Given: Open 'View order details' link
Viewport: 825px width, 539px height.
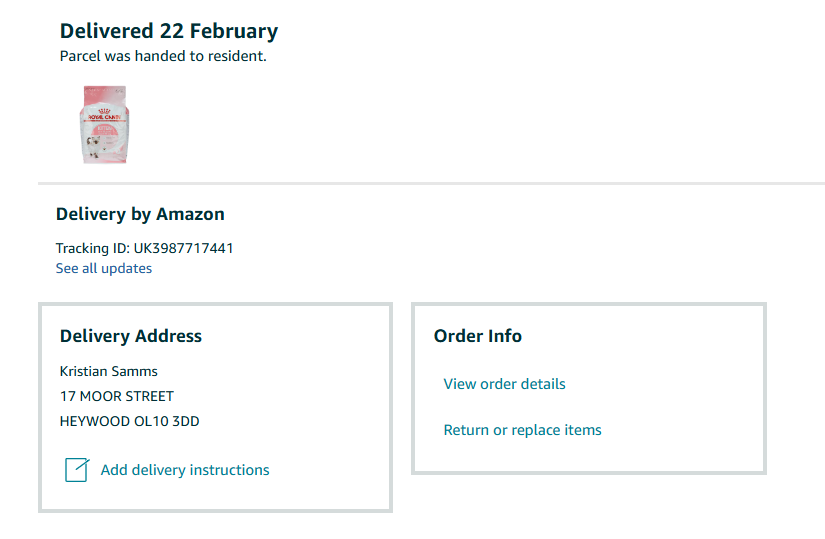Looking at the screenshot, I should 504,384.
